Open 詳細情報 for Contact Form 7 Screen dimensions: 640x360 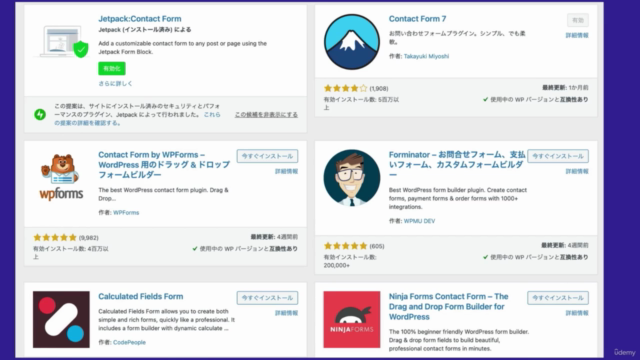click(x=577, y=36)
